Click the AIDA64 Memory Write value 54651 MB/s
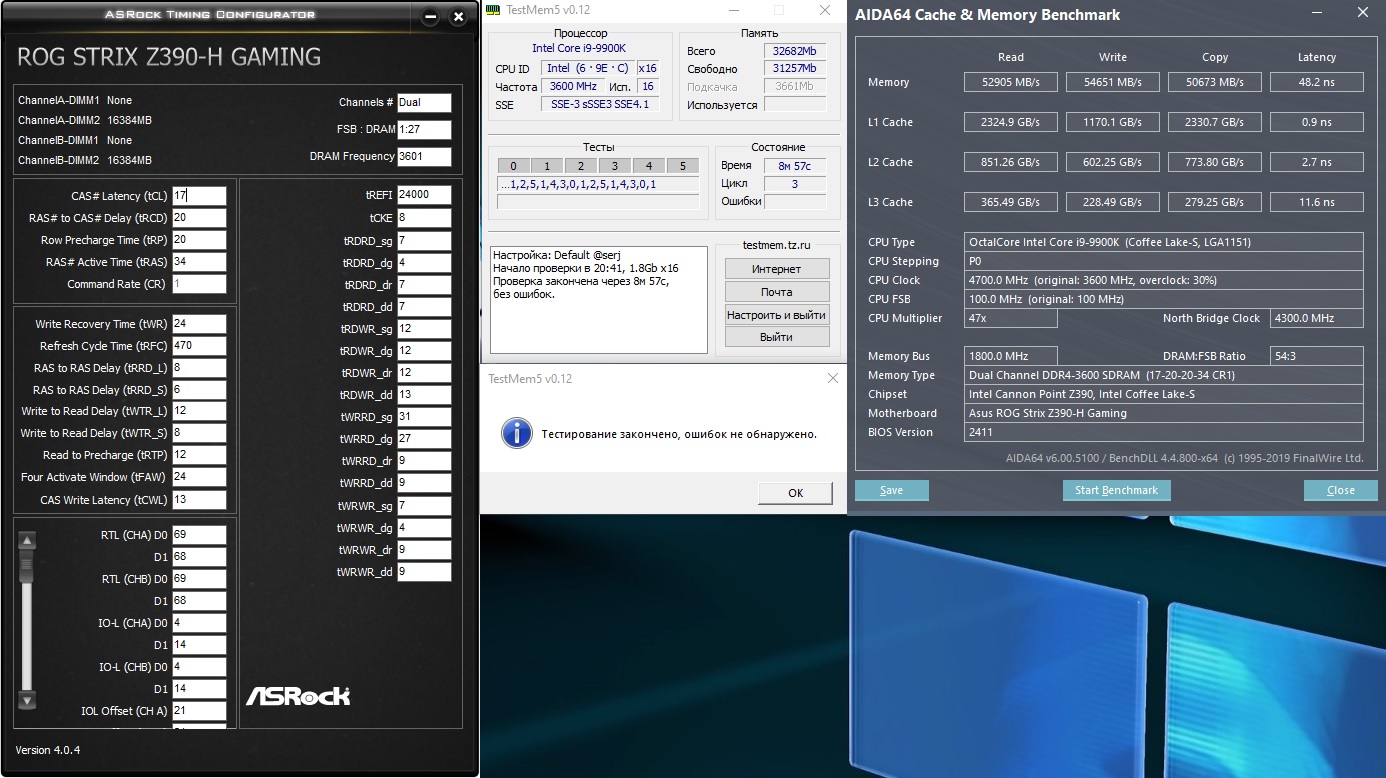Screen dimensions: 1386x778 (x=1113, y=82)
